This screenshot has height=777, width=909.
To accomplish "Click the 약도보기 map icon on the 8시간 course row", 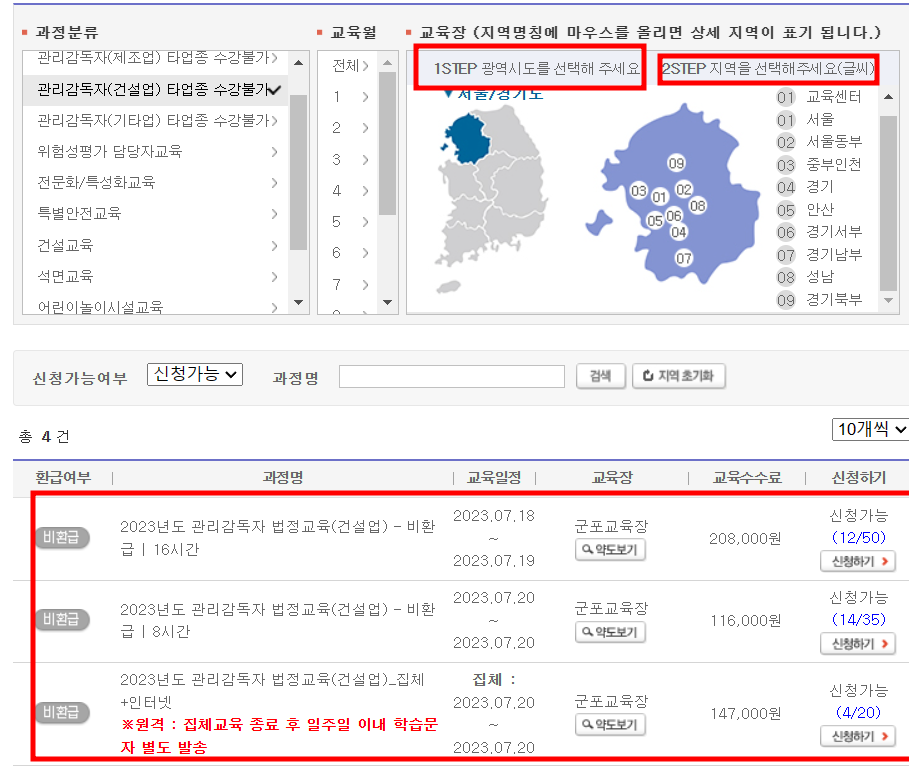I will (609, 631).
